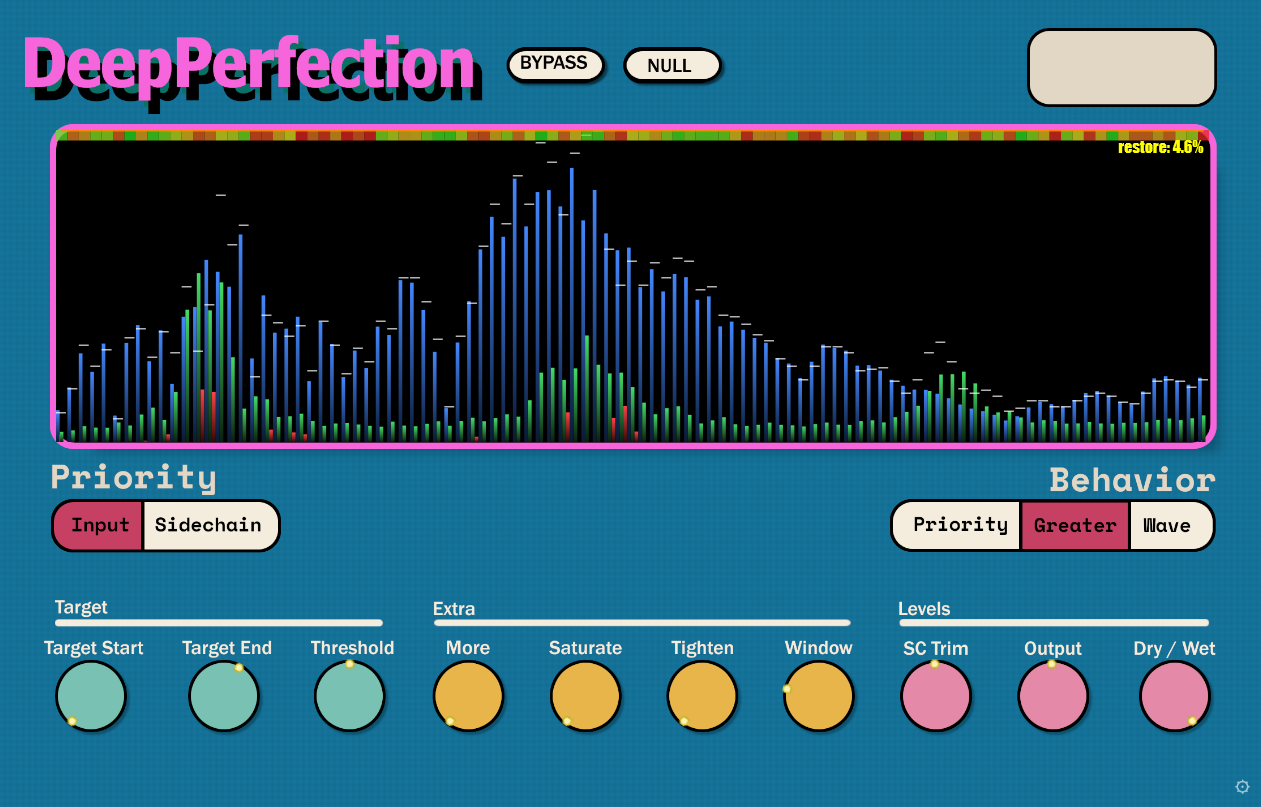Screen dimensions: 1261x807
Task: Click the Dry / Wet knob
Action: pyautogui.click(x=1175, y=696)
